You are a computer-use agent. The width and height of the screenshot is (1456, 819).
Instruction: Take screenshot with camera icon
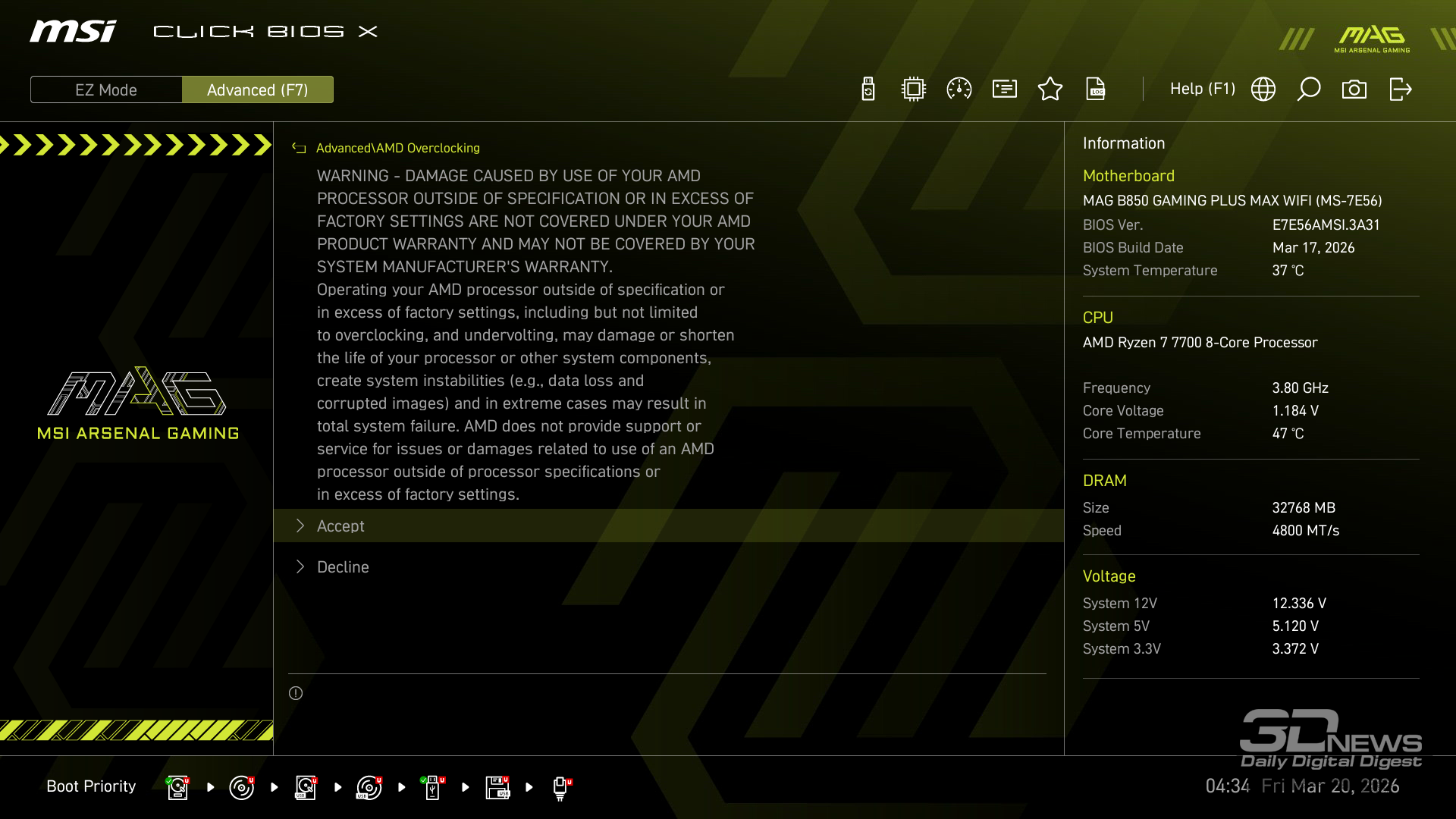tap(1354, 89)
